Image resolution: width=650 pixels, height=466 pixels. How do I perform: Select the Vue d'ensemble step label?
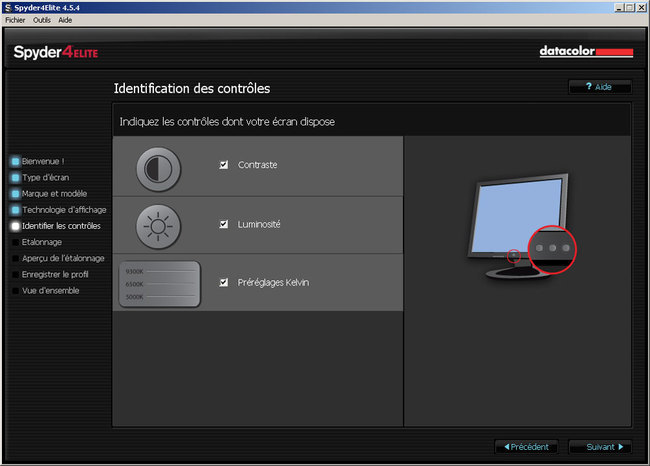(51, 291)
